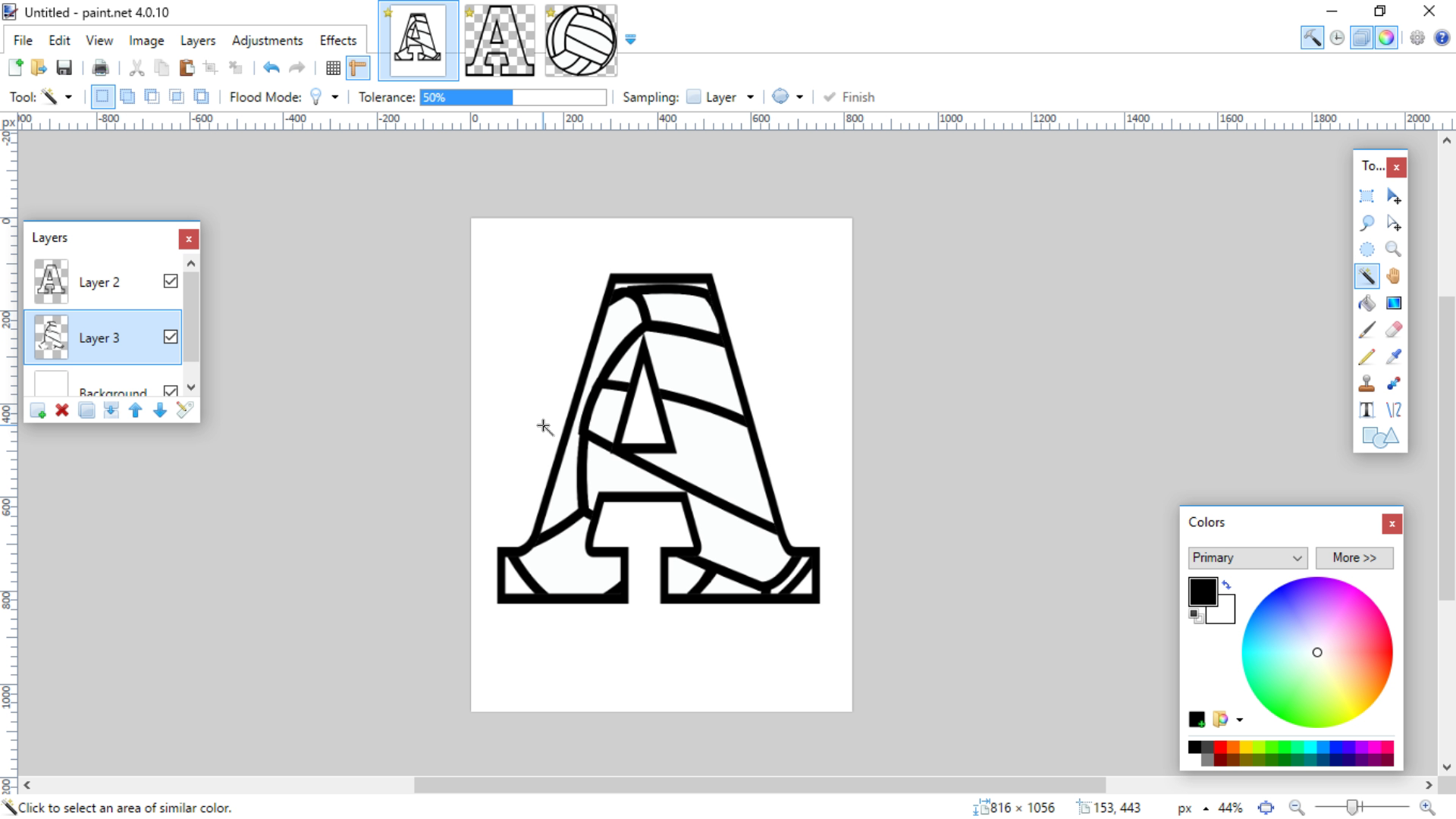The width and height of the screenshot is (1456, 819).
Task: Toggle Layer 2 visibility checkbox
Action: click(x=171, y=281)
